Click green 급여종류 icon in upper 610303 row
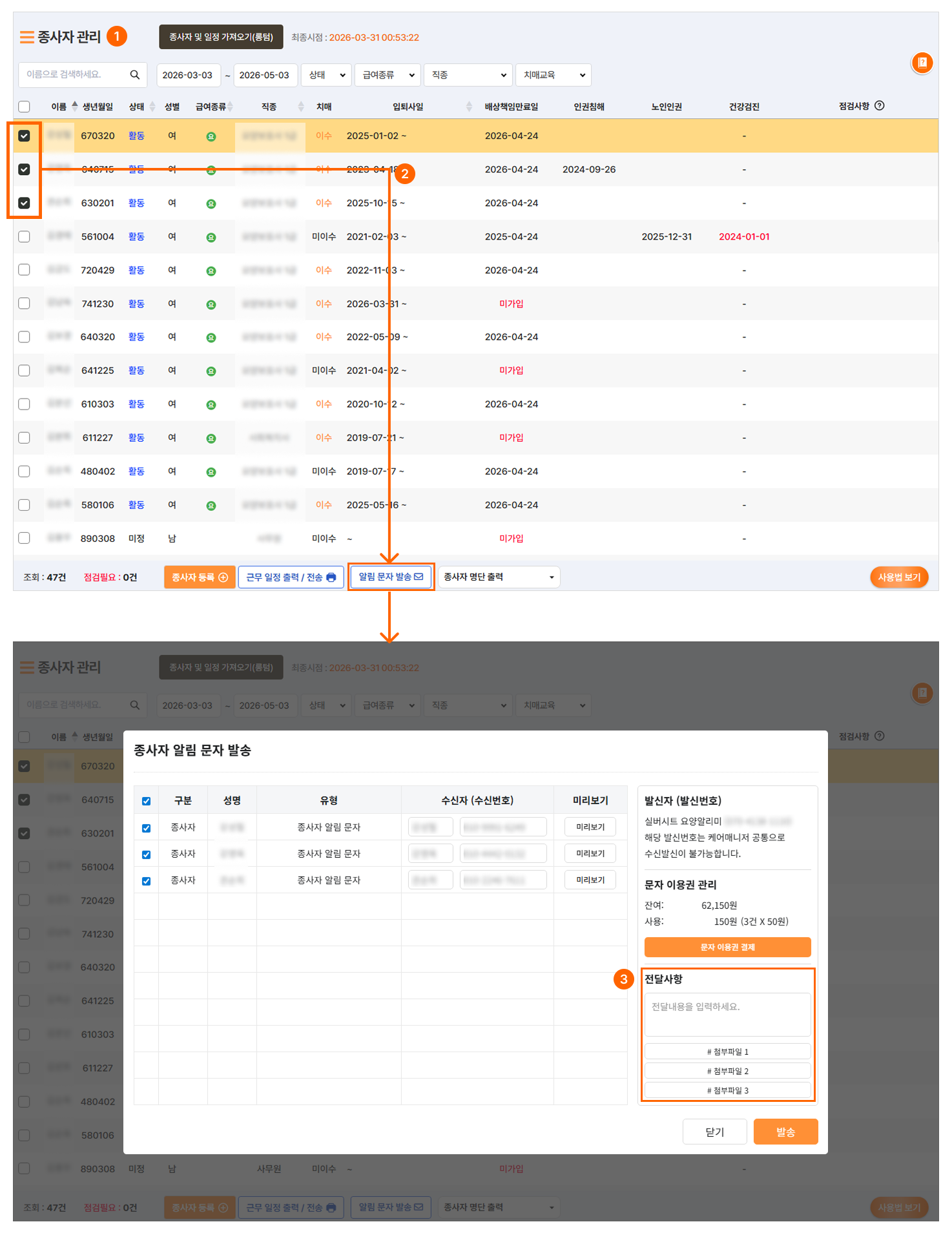The image size is (952, 1233). 211,404
